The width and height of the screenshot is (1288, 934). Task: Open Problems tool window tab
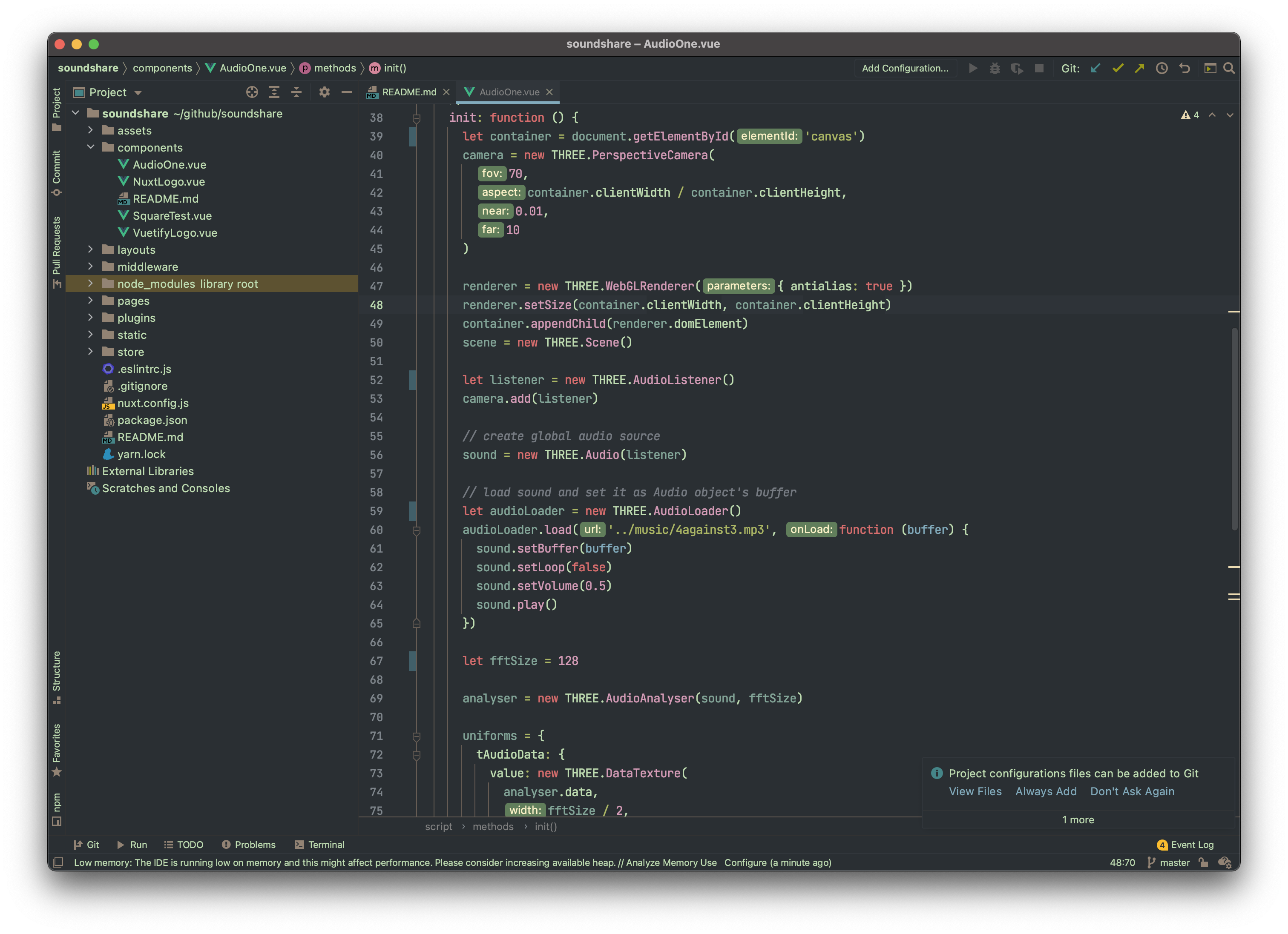pos(249,844)
